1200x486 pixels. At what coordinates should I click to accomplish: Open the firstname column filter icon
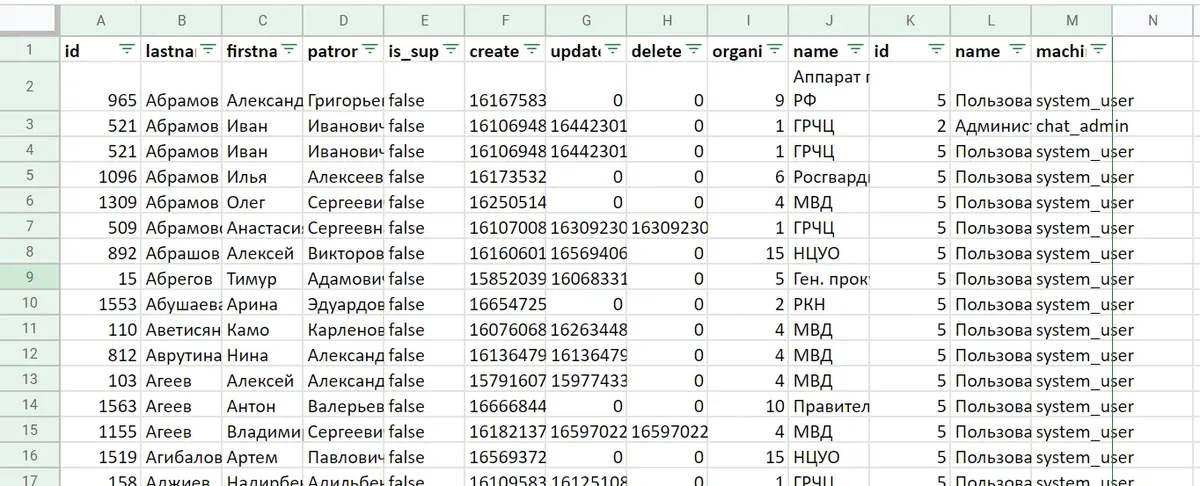pyautogui.click(x=290, y=50)
